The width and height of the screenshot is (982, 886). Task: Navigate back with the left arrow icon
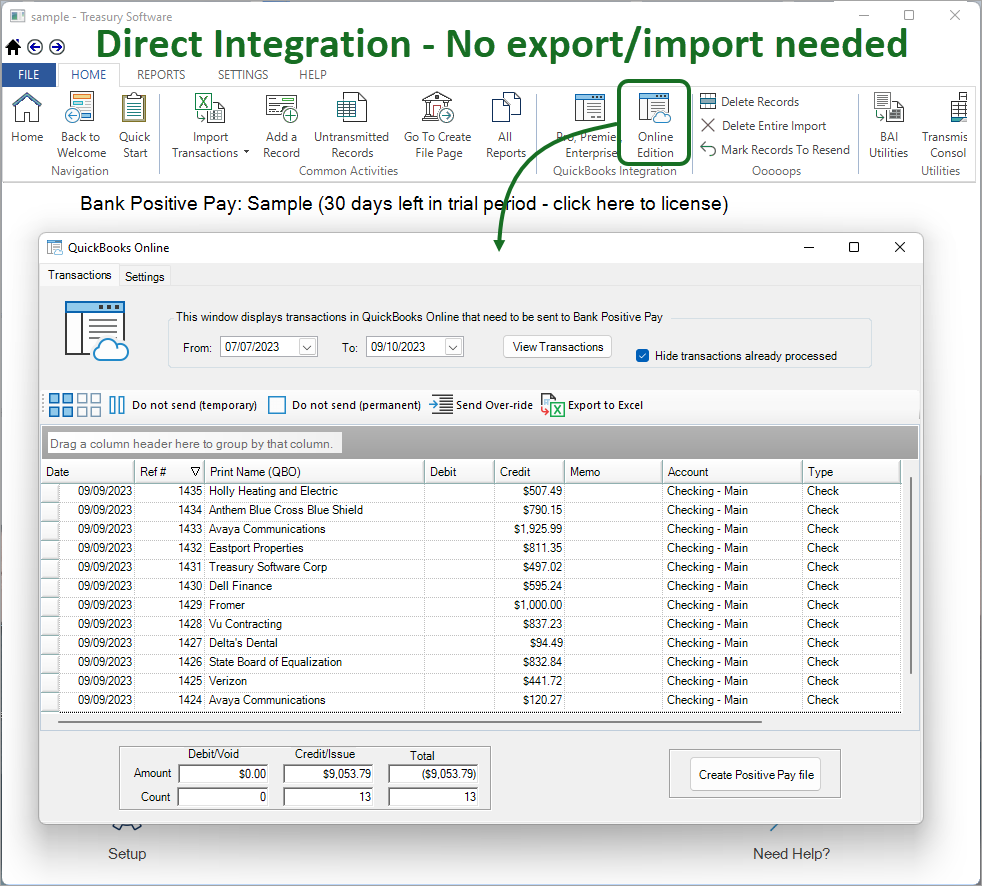tap(35, 47)
